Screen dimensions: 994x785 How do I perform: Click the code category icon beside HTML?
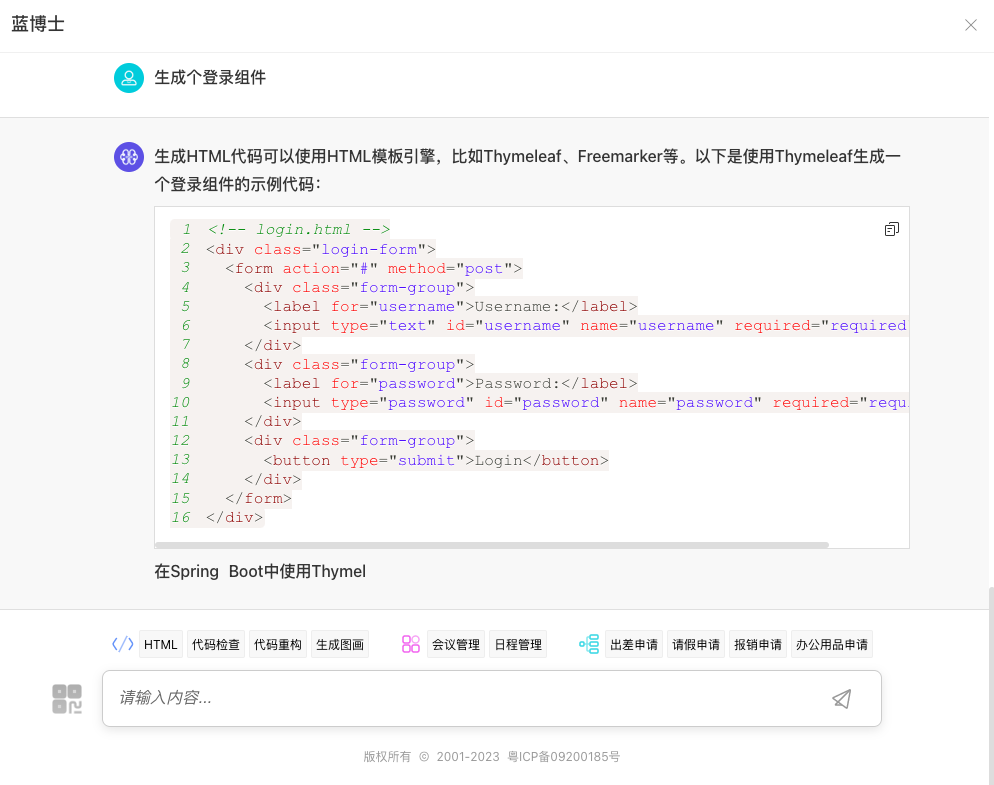123,644
